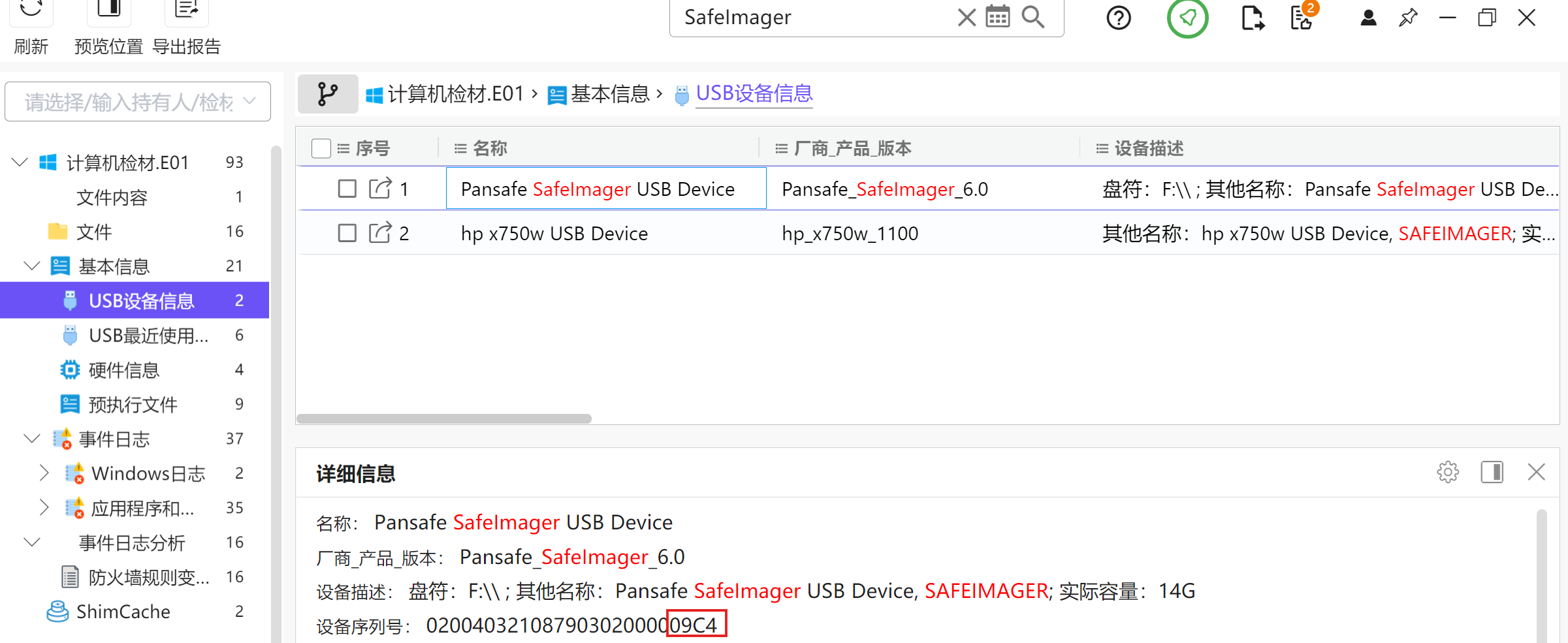Open the help question mark icon
1568x643 pixels.
point(1118,18)
